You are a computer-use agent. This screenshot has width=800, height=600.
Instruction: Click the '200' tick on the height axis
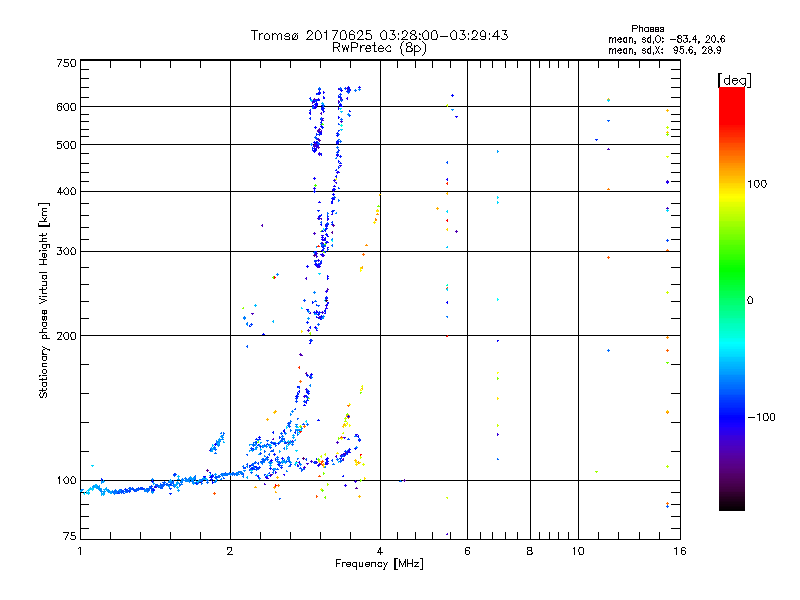(66, 336)
